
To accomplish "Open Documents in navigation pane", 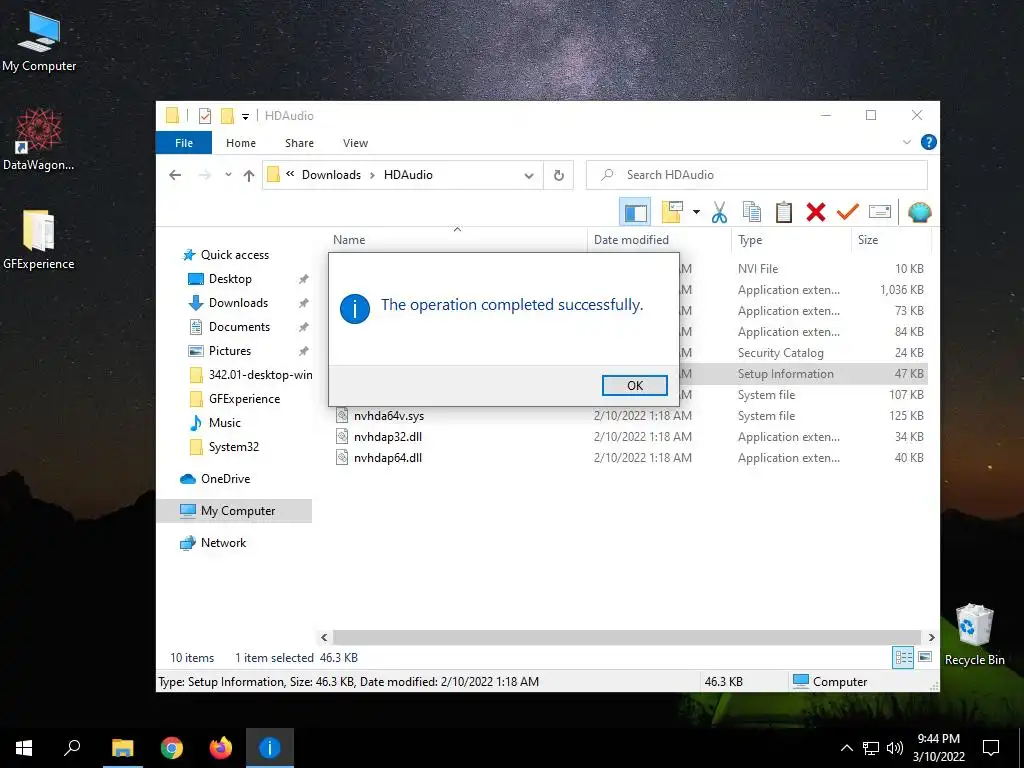I will pos(239,327).
